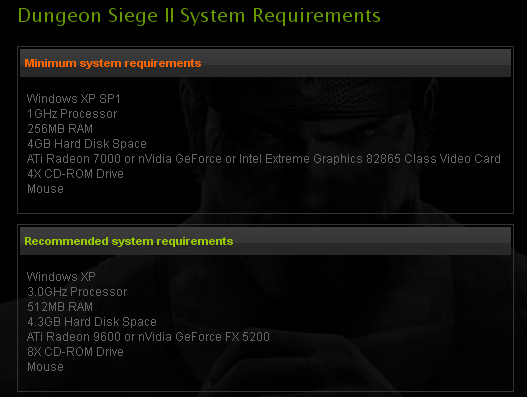527x397 pixels.
Task: Click the Windows XP SP1 line
Action: pyautogui.click(x=74, y=99)
